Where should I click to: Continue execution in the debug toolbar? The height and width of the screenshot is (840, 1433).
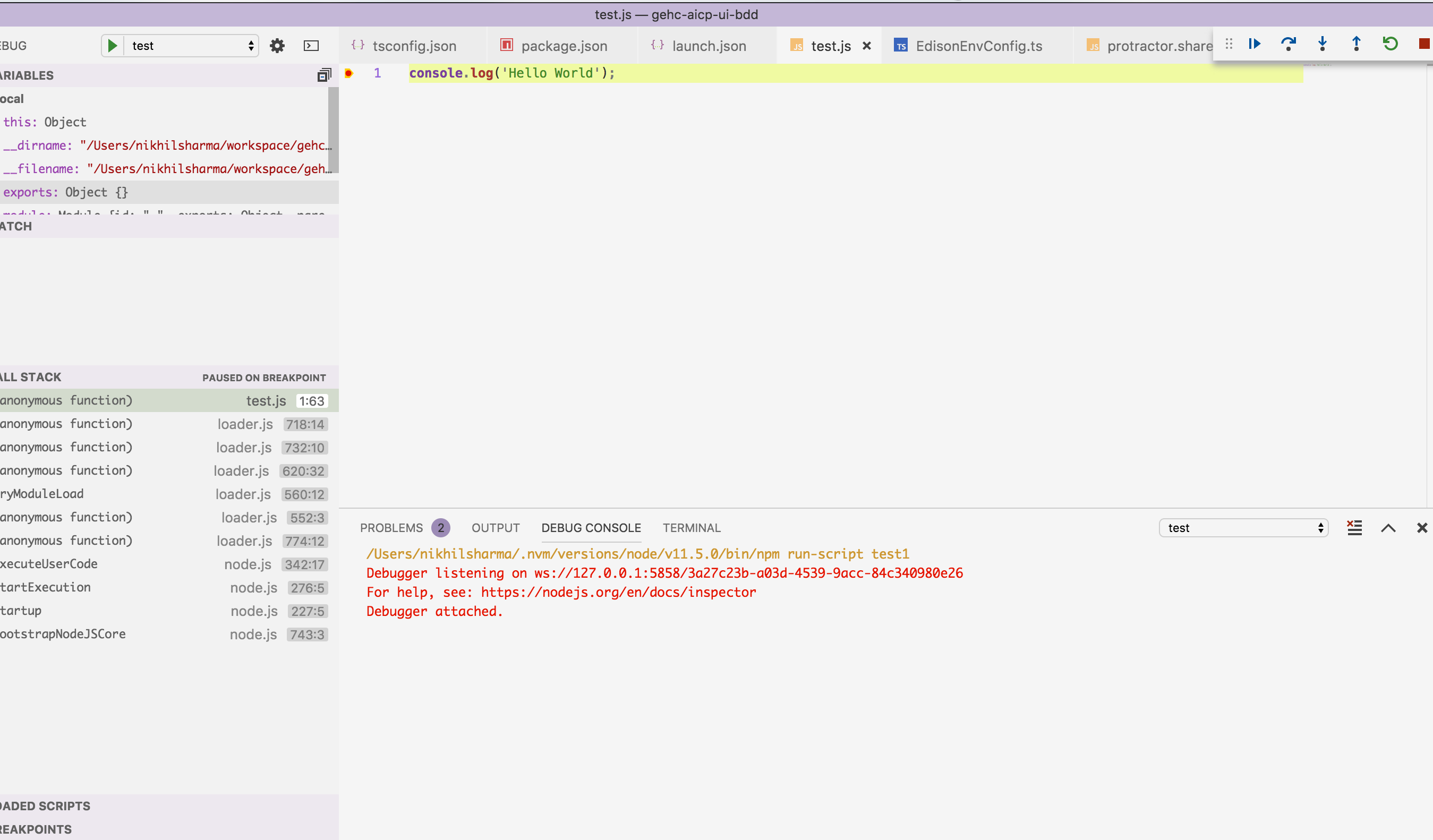click(1255, 44)
